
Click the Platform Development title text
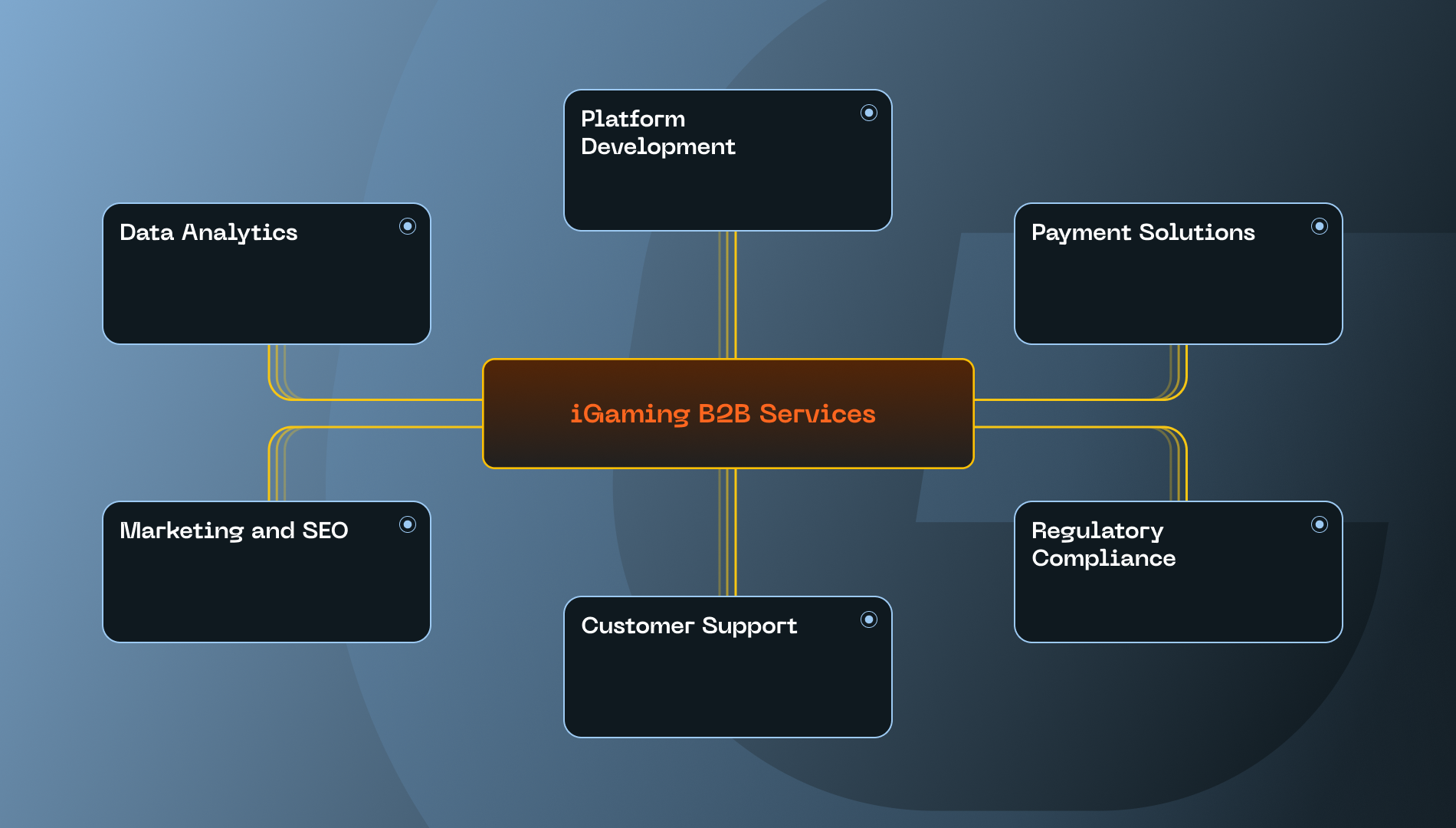point(658,133)
